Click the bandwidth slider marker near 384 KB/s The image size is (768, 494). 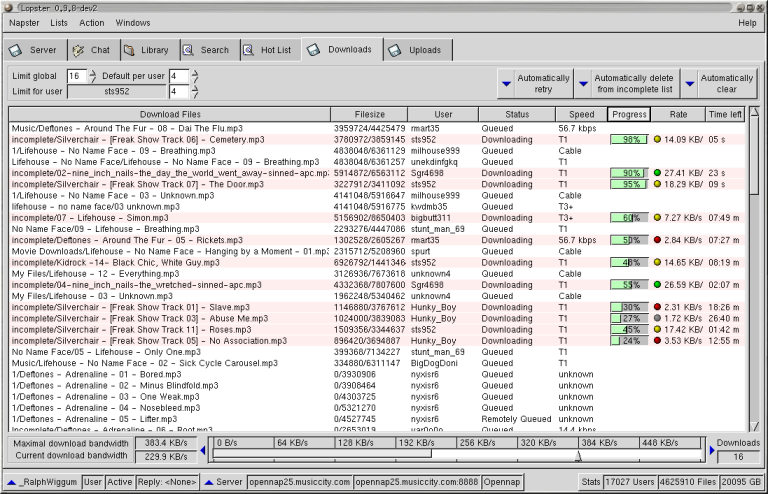pos(578,456)
